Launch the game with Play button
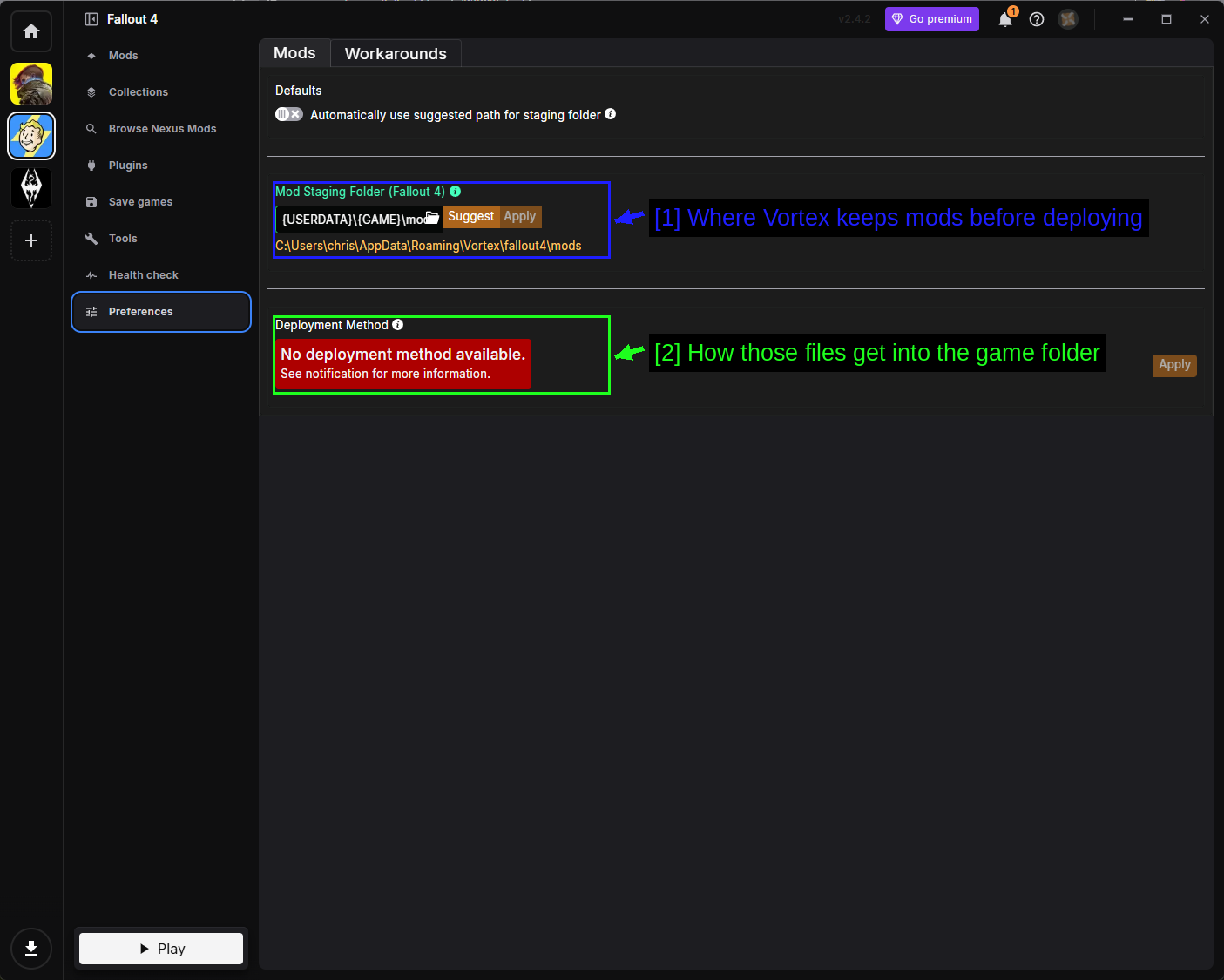This screenshot has width=1224, height=980. (x=161, y=949)
